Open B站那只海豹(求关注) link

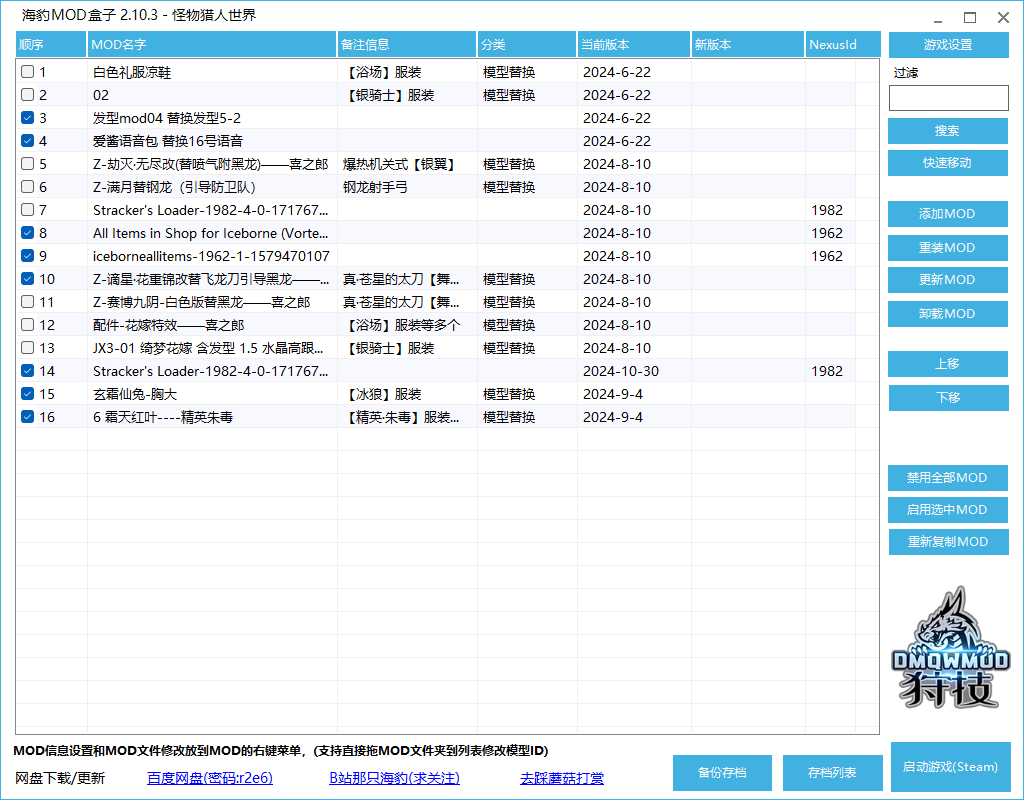(394, 778)
